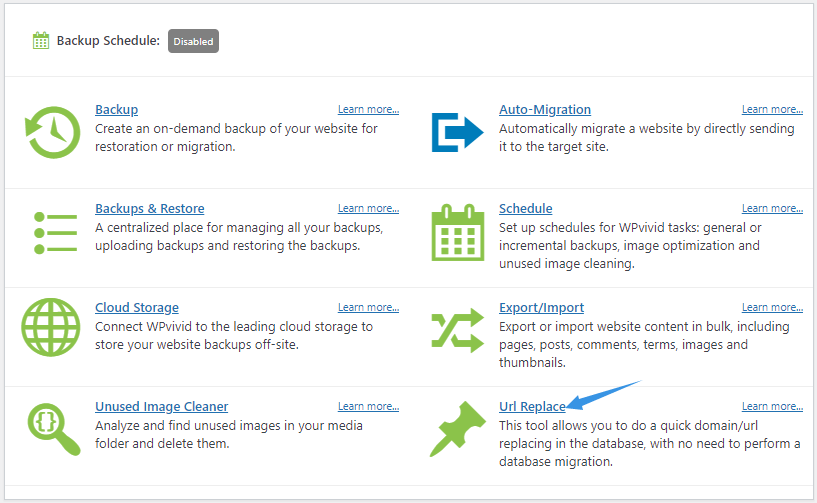Click the Export/Import shuffle arrows icon

point(457,330)
